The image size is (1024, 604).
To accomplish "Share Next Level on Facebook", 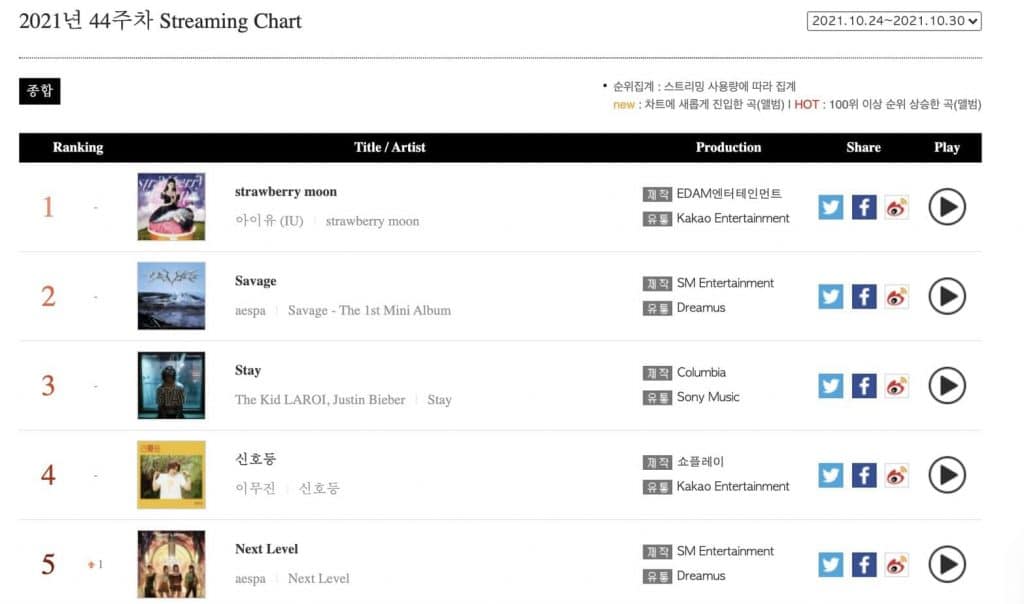I will (x=864, y=565).
